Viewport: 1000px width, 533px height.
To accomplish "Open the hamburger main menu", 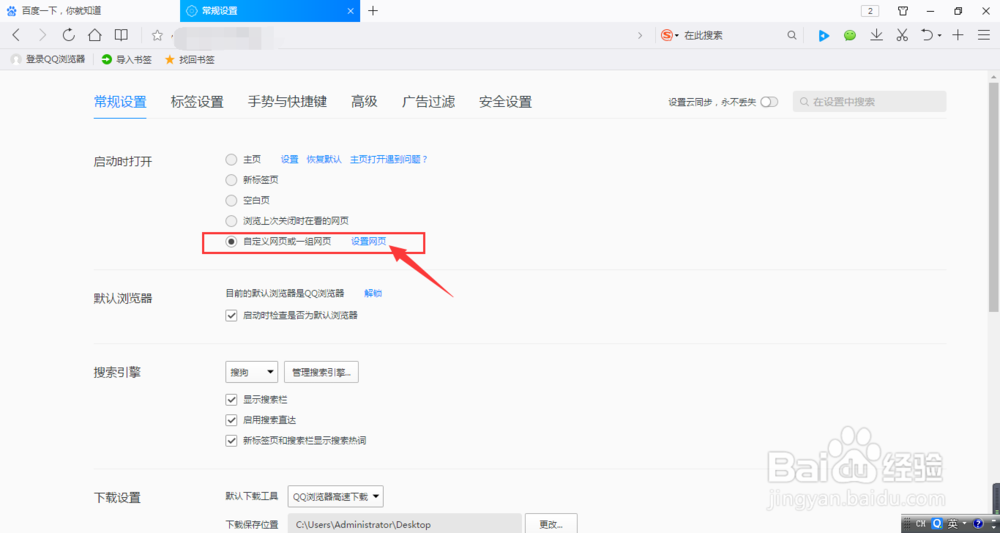I will tap(983, 36).
